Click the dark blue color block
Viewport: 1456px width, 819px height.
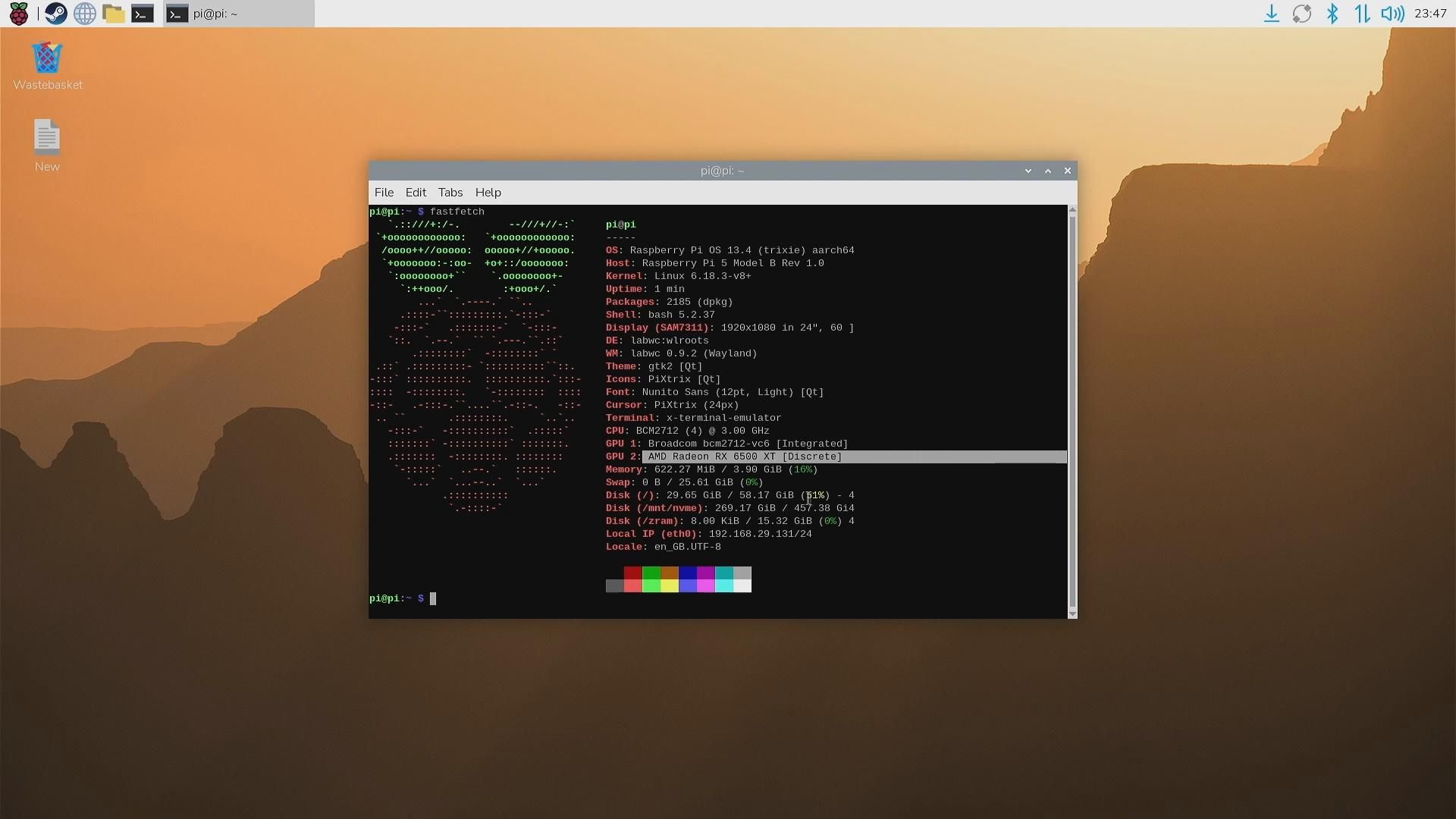click(x=688, y=573)
